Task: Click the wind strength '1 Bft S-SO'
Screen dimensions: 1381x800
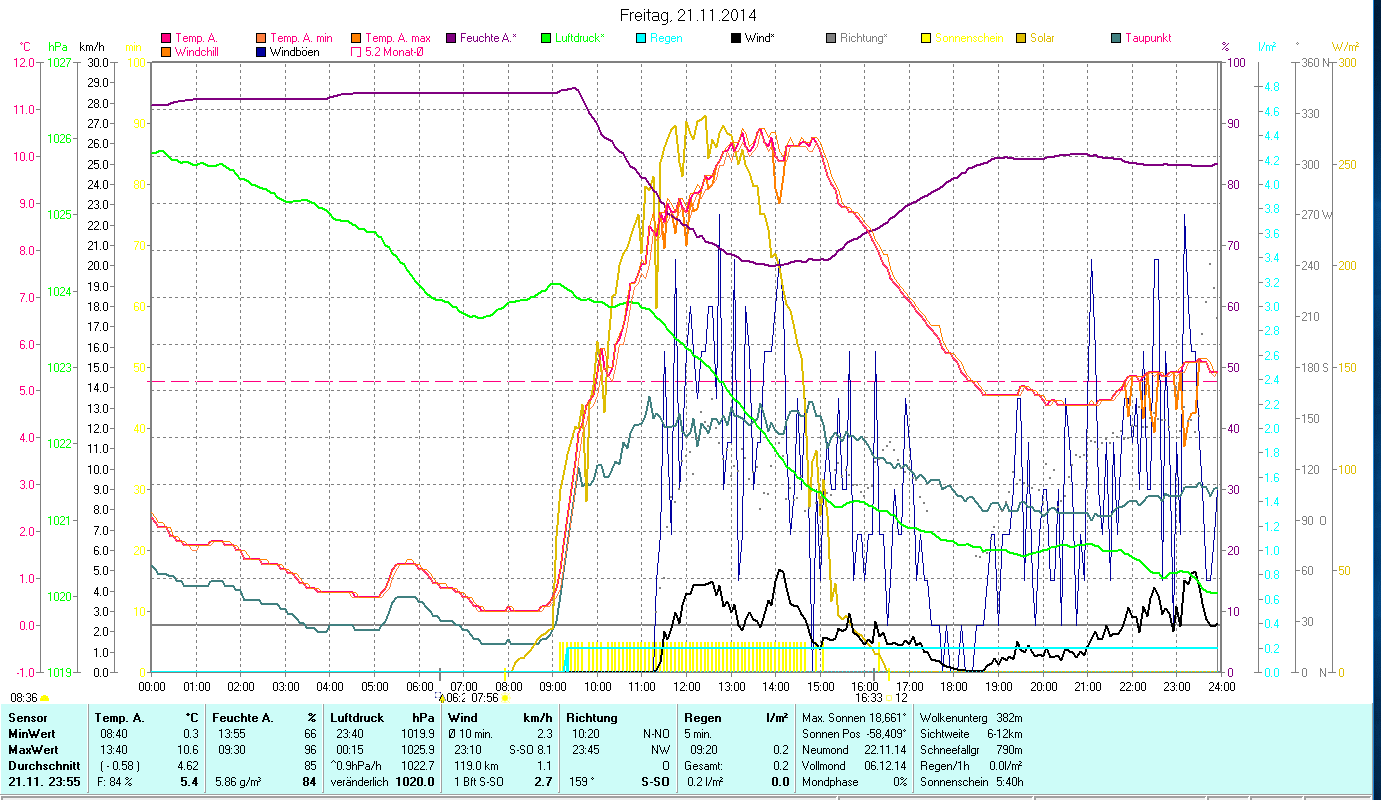Action: [x=478, y=782]
